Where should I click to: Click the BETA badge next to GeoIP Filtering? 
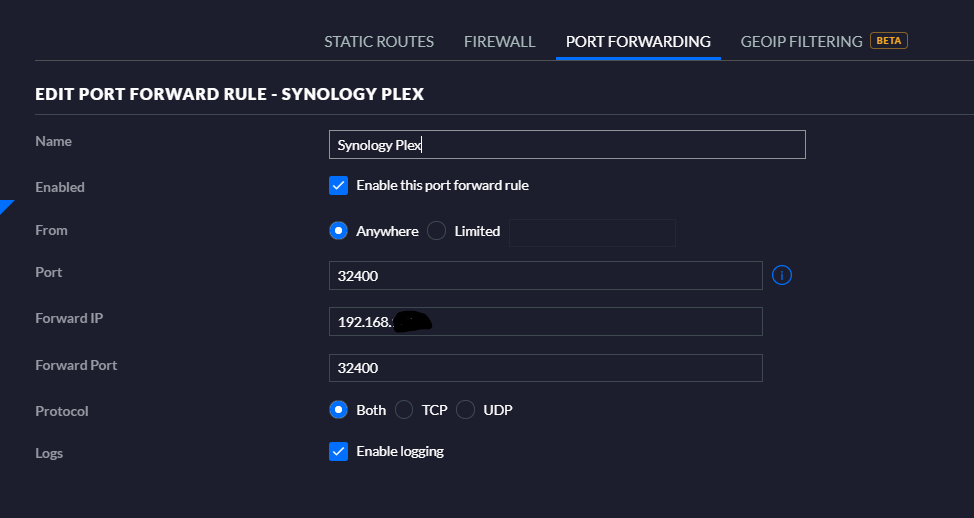click(x=888, y=41)
